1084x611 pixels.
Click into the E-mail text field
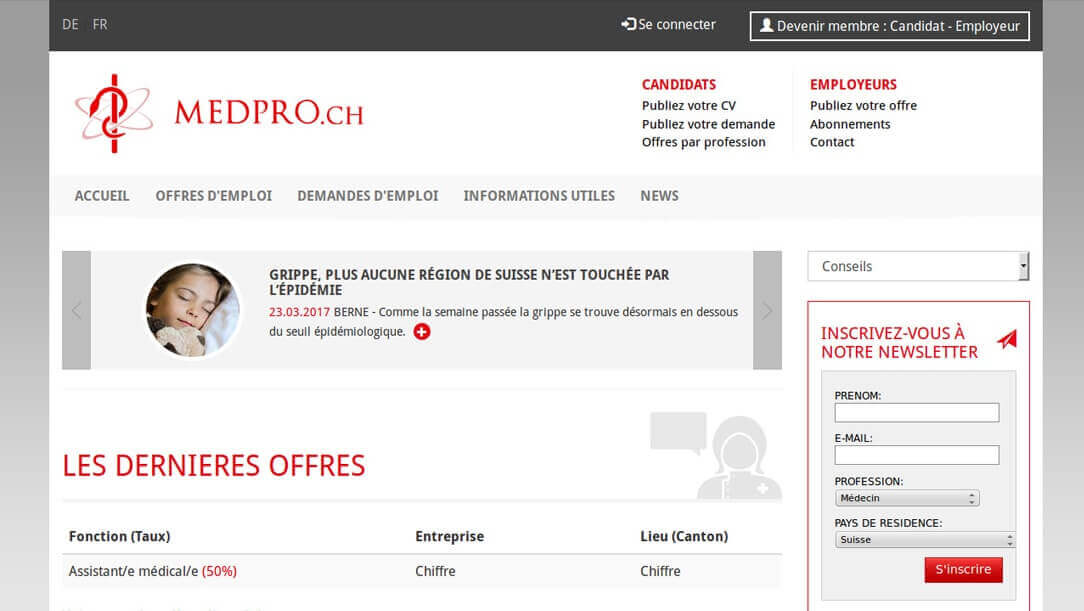pos(916,455)
